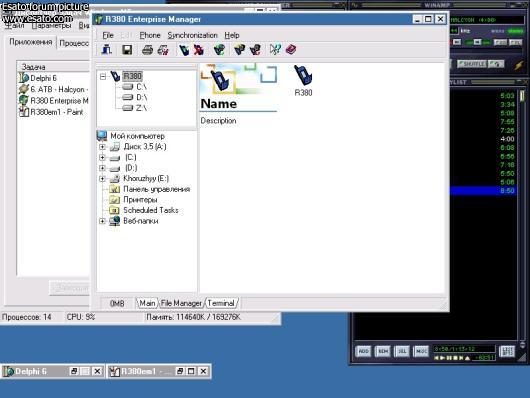Image resolution: width=530 pixels, height=398 pixels.
Task: Click the Print icon in toolbar
Action: click(x=147, y=50)
